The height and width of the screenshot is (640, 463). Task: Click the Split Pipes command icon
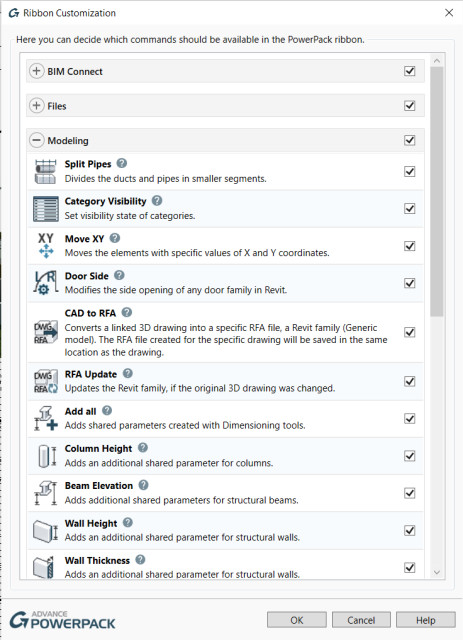(x=45, y=171)
